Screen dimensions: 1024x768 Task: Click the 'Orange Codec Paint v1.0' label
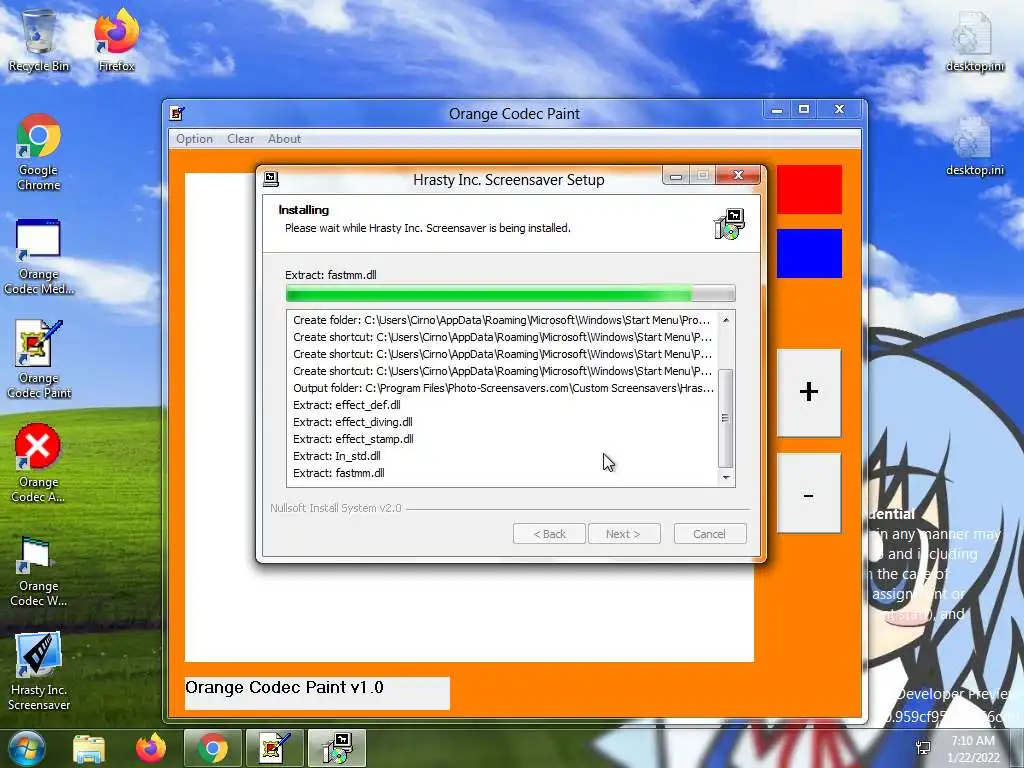click(x=284, y=687)
